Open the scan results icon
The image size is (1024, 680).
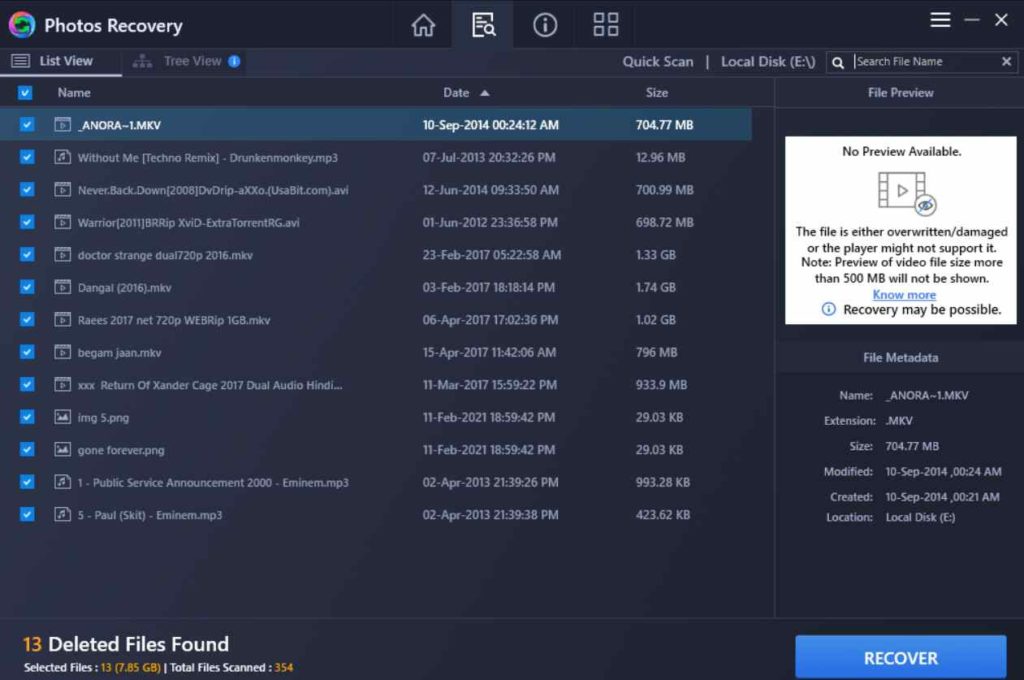(x=483, y=25)
